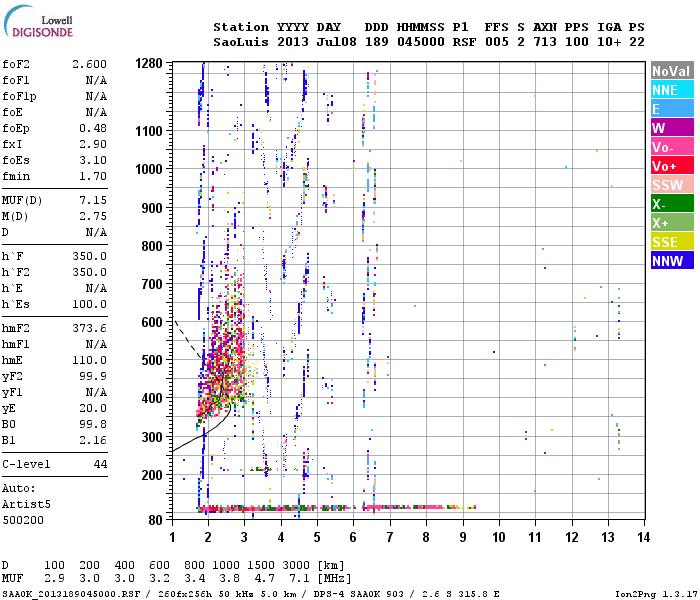Click the hmE value 110.0
This screenshot has width=700, height=600.
tap(90, 360)
